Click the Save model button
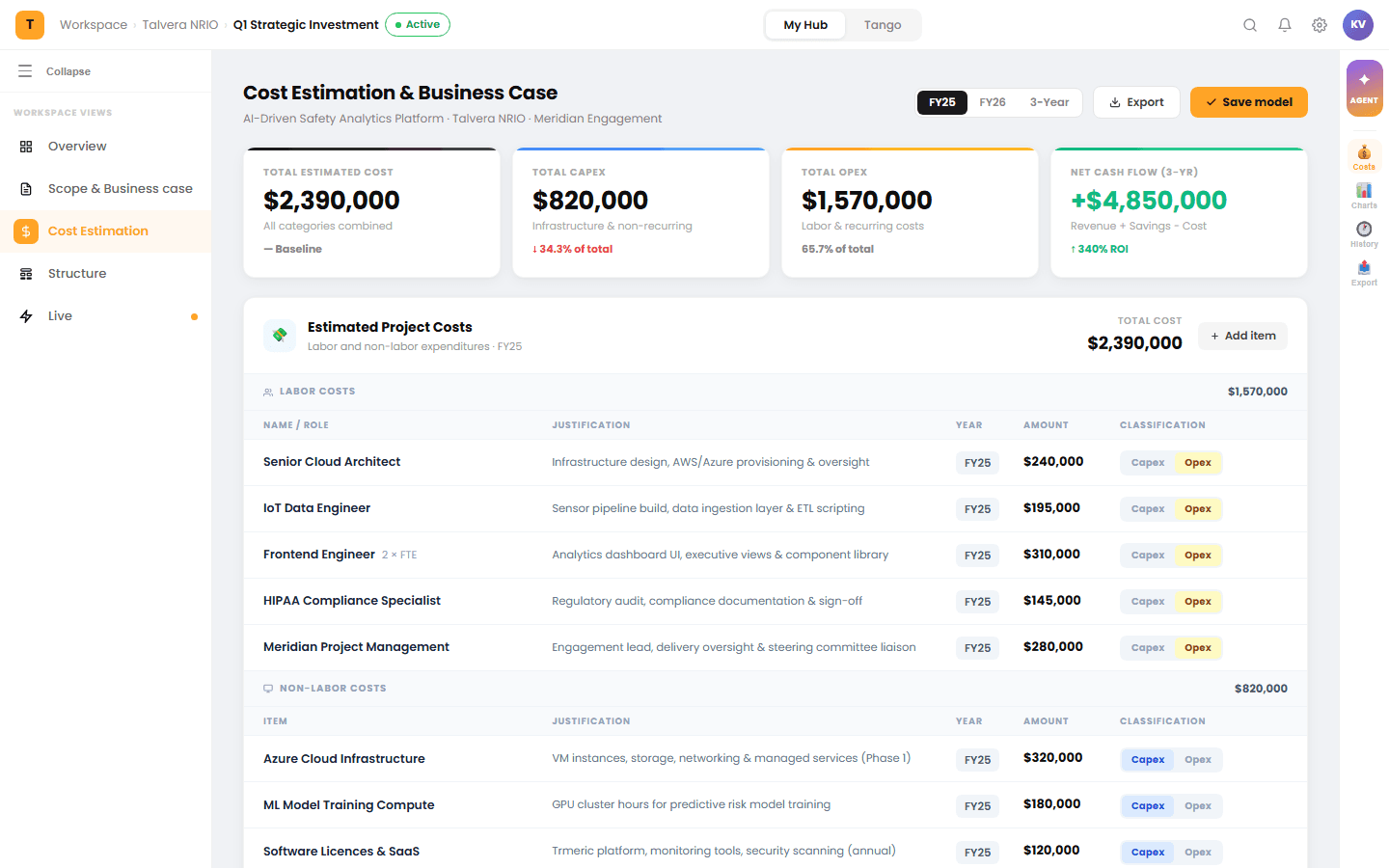This screenshot has height=868, width=1389. click(x=1249, y=102)
